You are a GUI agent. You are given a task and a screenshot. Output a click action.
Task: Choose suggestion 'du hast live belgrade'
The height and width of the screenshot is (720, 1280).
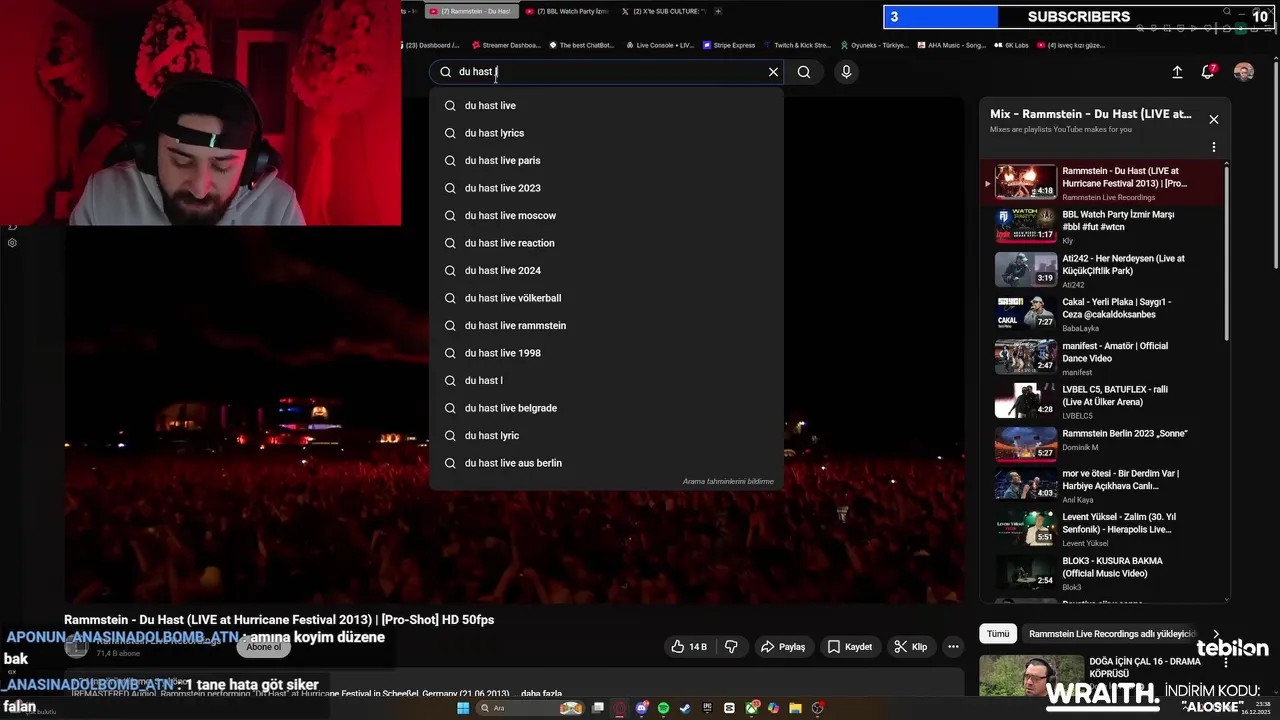pos(606,408)
